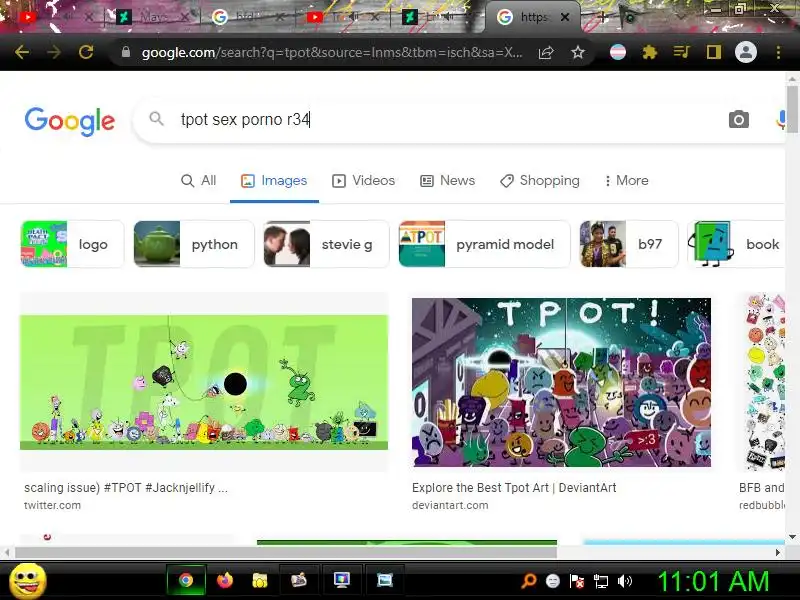Open the network tray icon
Viewport: 800px width, 600px height.
click(x=601, y=581)
